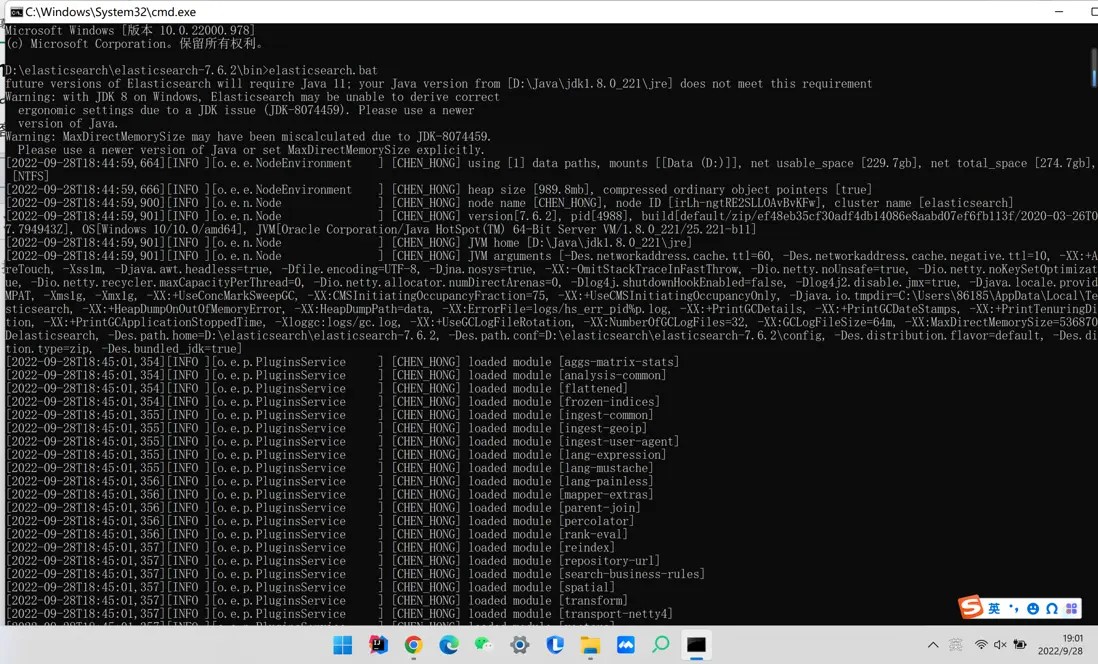Click the input method tray indicator
1098x664 pixels.
point(956,645)
